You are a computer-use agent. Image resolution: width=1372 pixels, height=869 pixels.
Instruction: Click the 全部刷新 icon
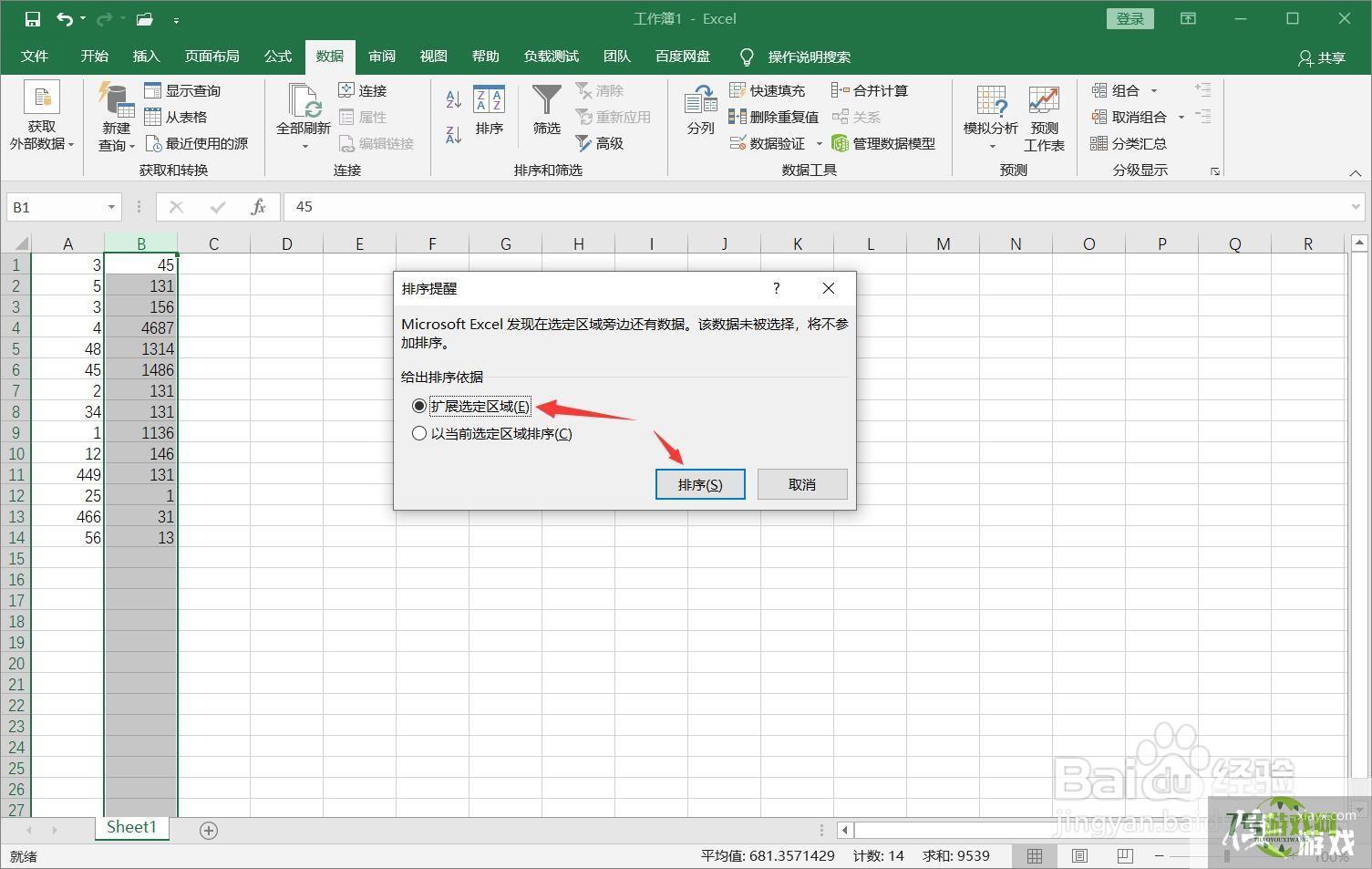(x=304, y=98)
